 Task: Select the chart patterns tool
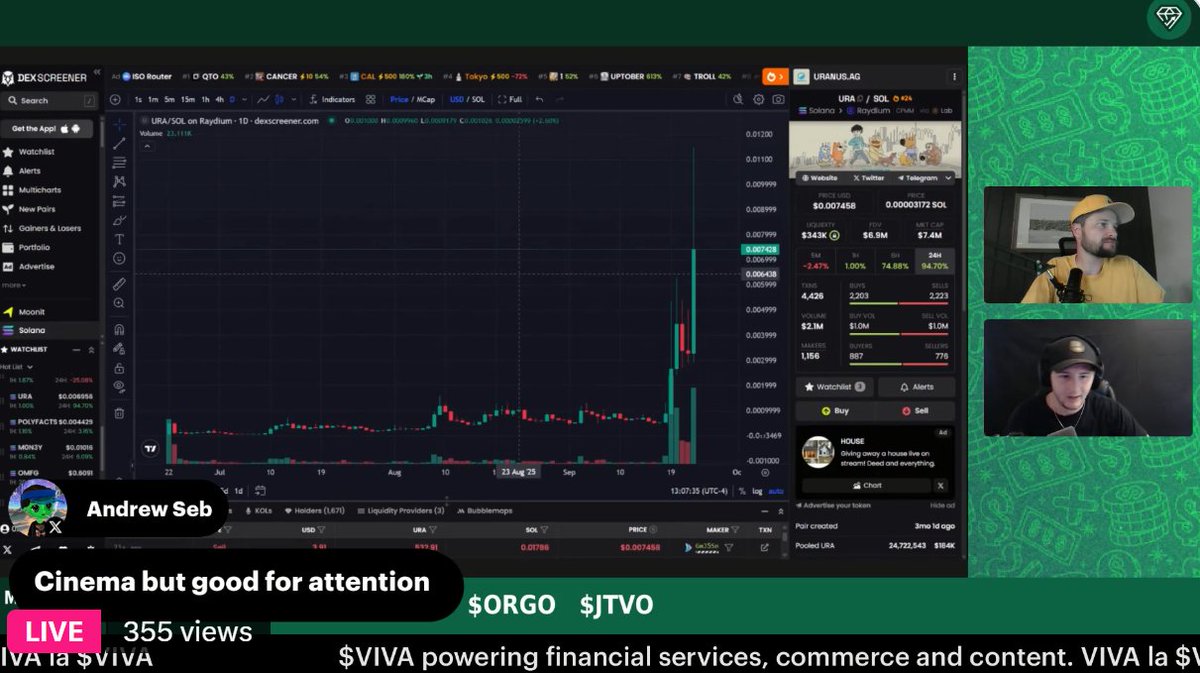pos(119,182)
